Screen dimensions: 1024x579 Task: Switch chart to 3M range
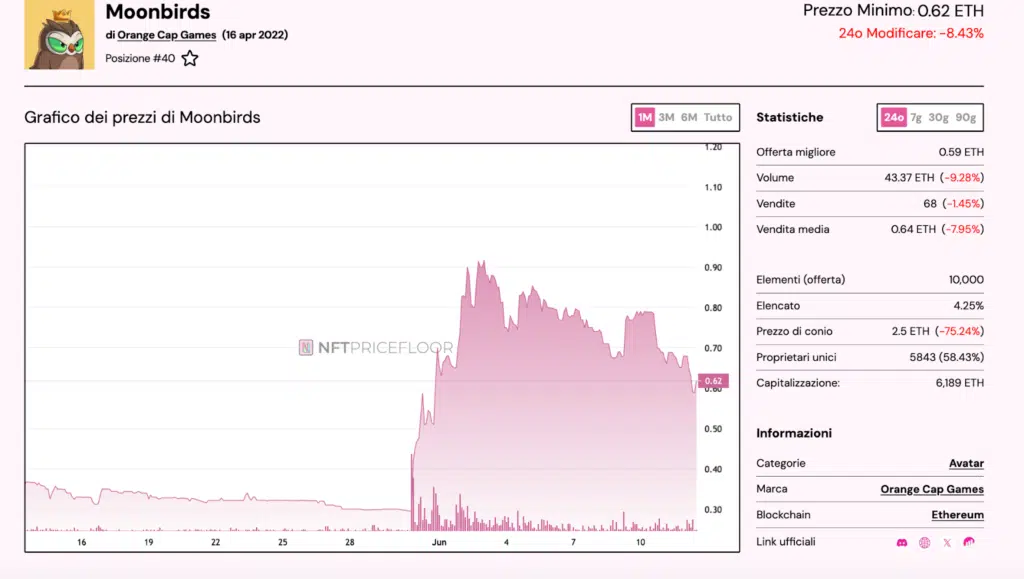tap(666, 117)
